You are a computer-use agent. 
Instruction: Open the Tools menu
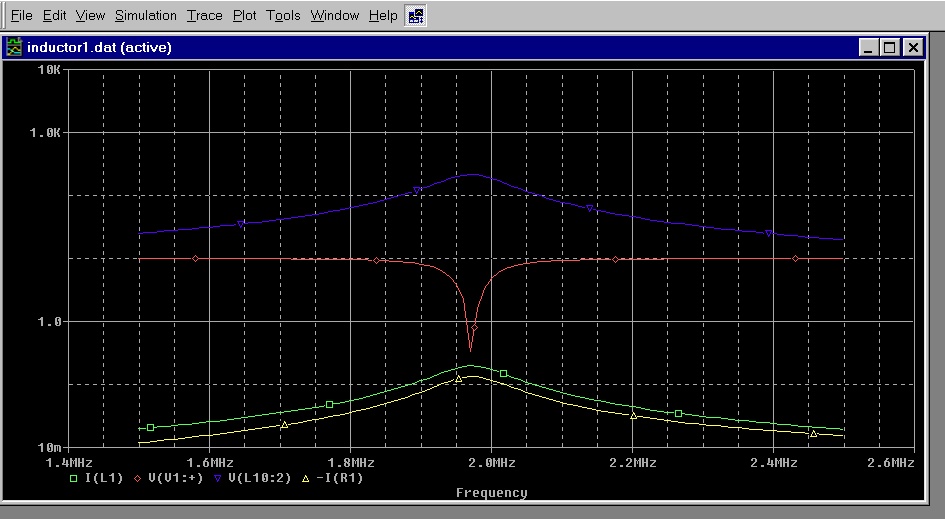[283, 16]
